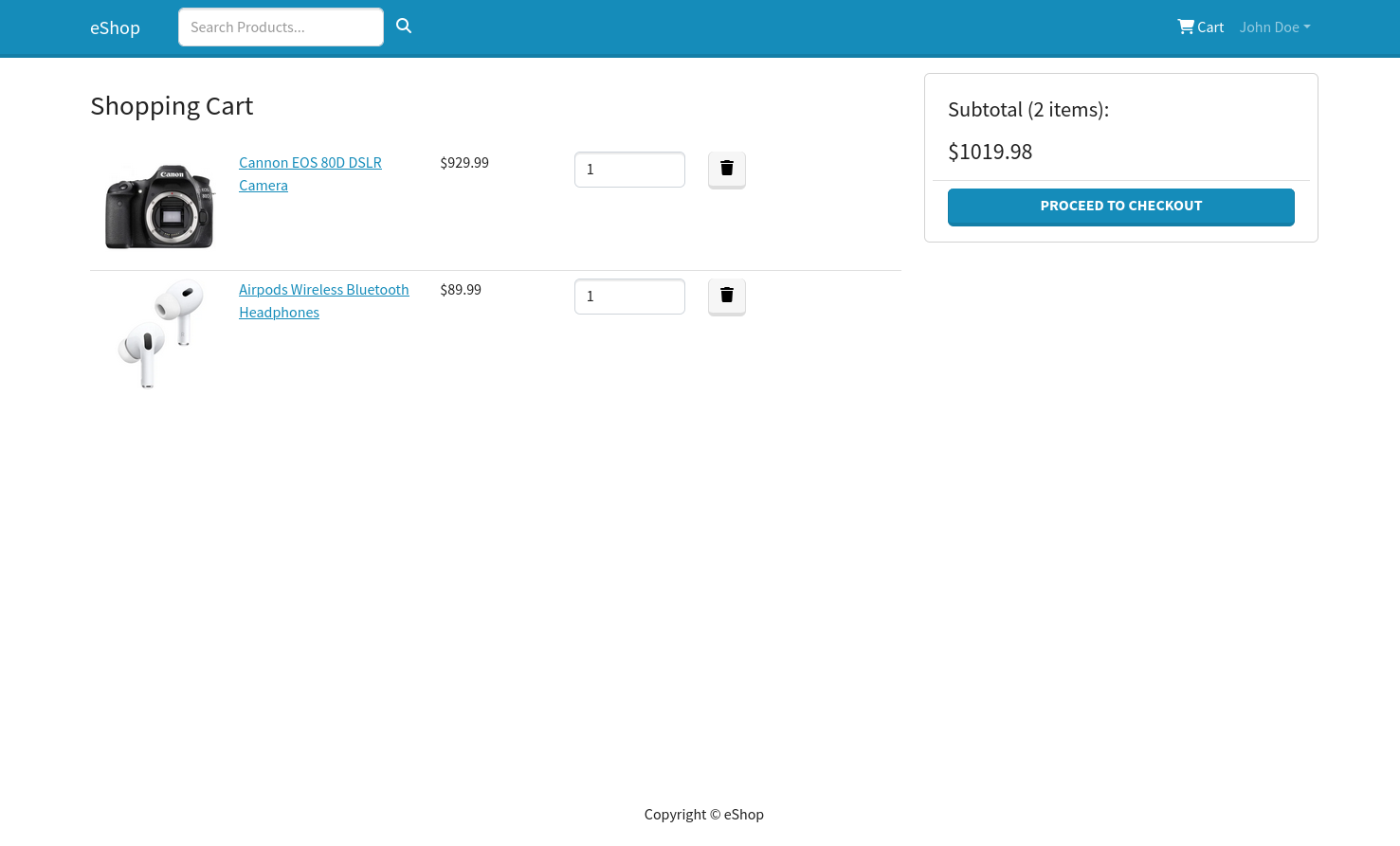
Task: Click the $1019.98 subtotal amount
Action: 990,151
